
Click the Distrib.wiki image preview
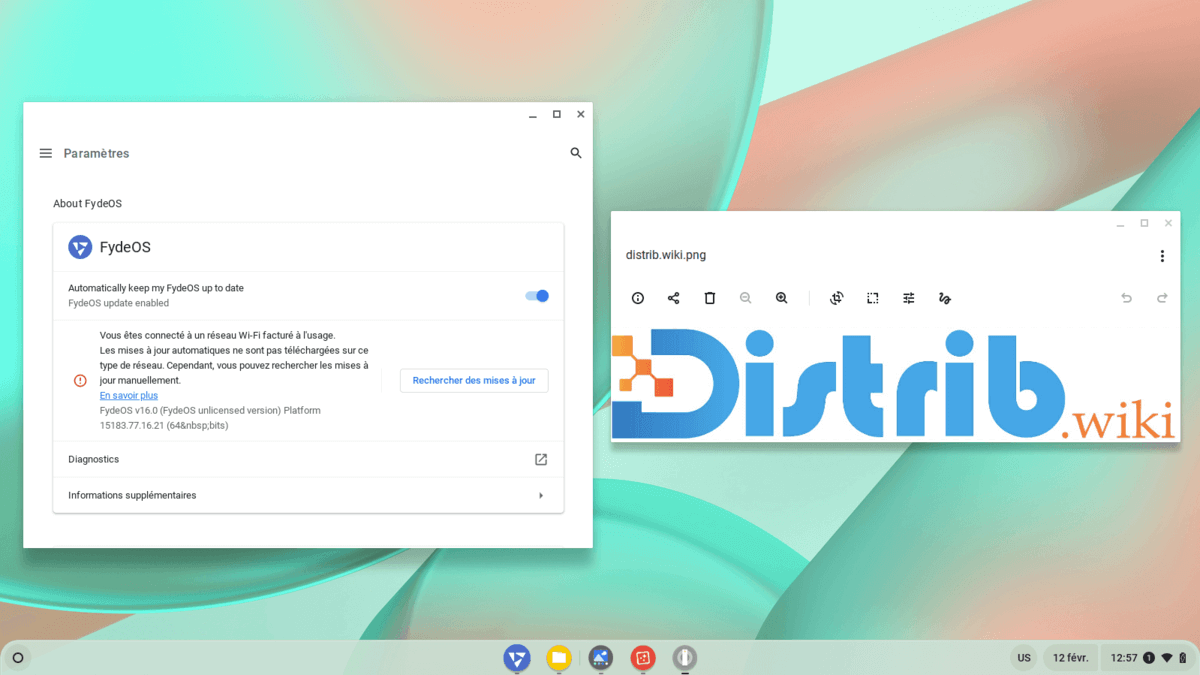[x=895, y=384]
